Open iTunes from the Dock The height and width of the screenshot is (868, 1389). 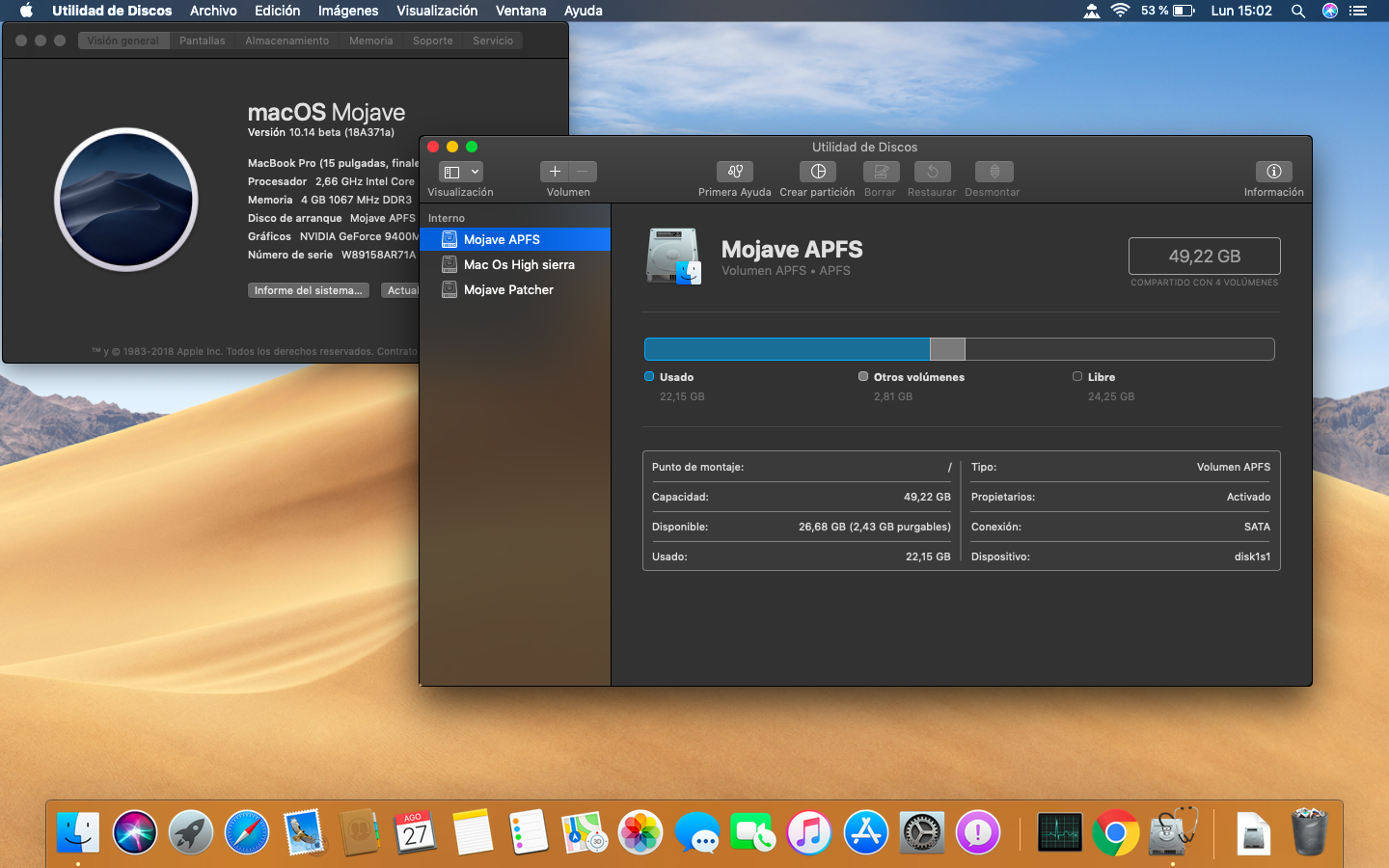pos(809,832)
